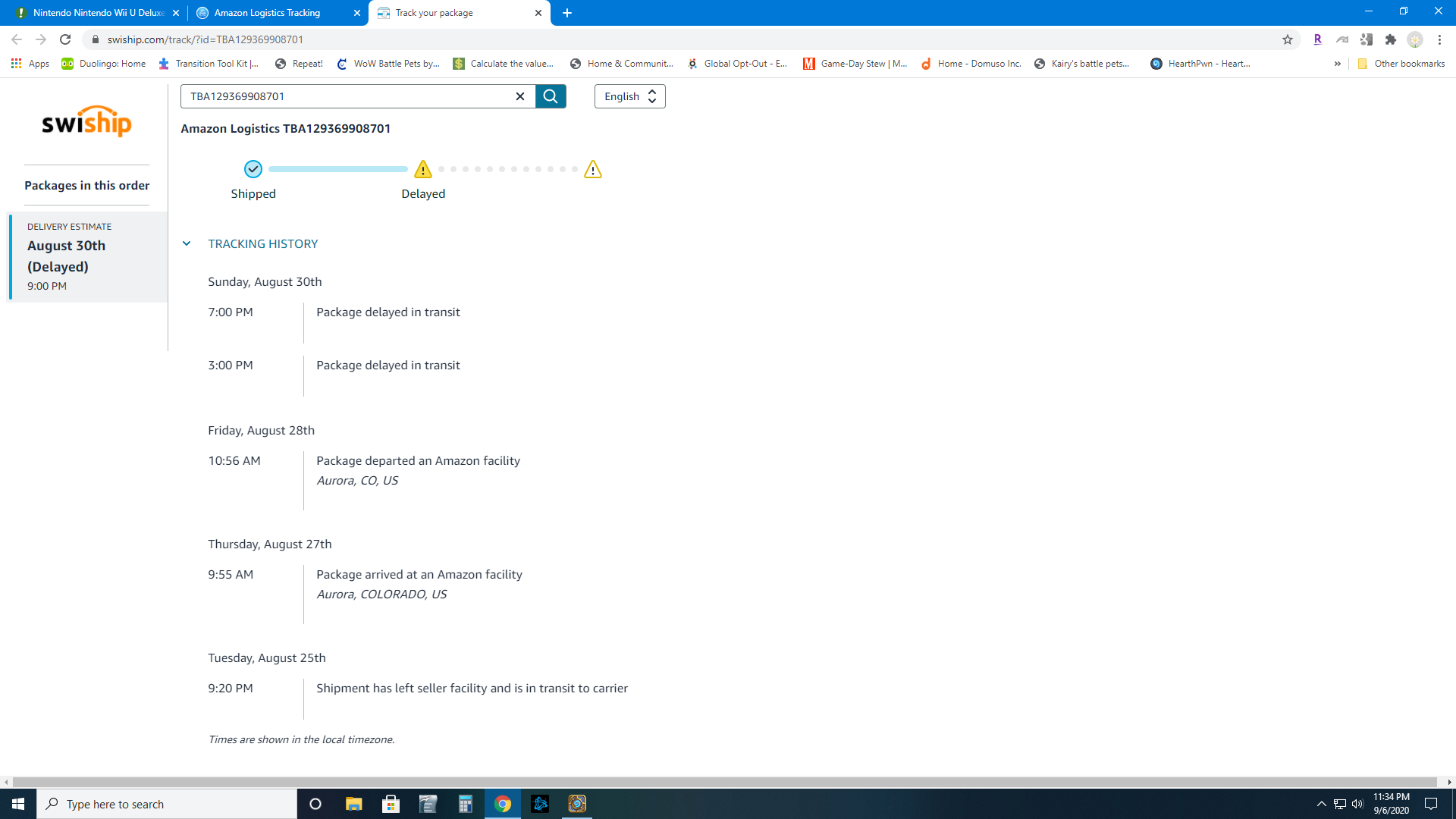Click the Shipped checkmark status icon
This screenshot has width=1456, height=819.
pyautogui.click(x=253, y=169)
